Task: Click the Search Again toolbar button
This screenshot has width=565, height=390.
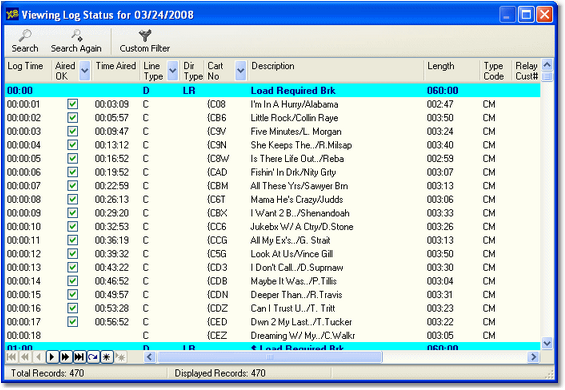Action: (76, 41)
